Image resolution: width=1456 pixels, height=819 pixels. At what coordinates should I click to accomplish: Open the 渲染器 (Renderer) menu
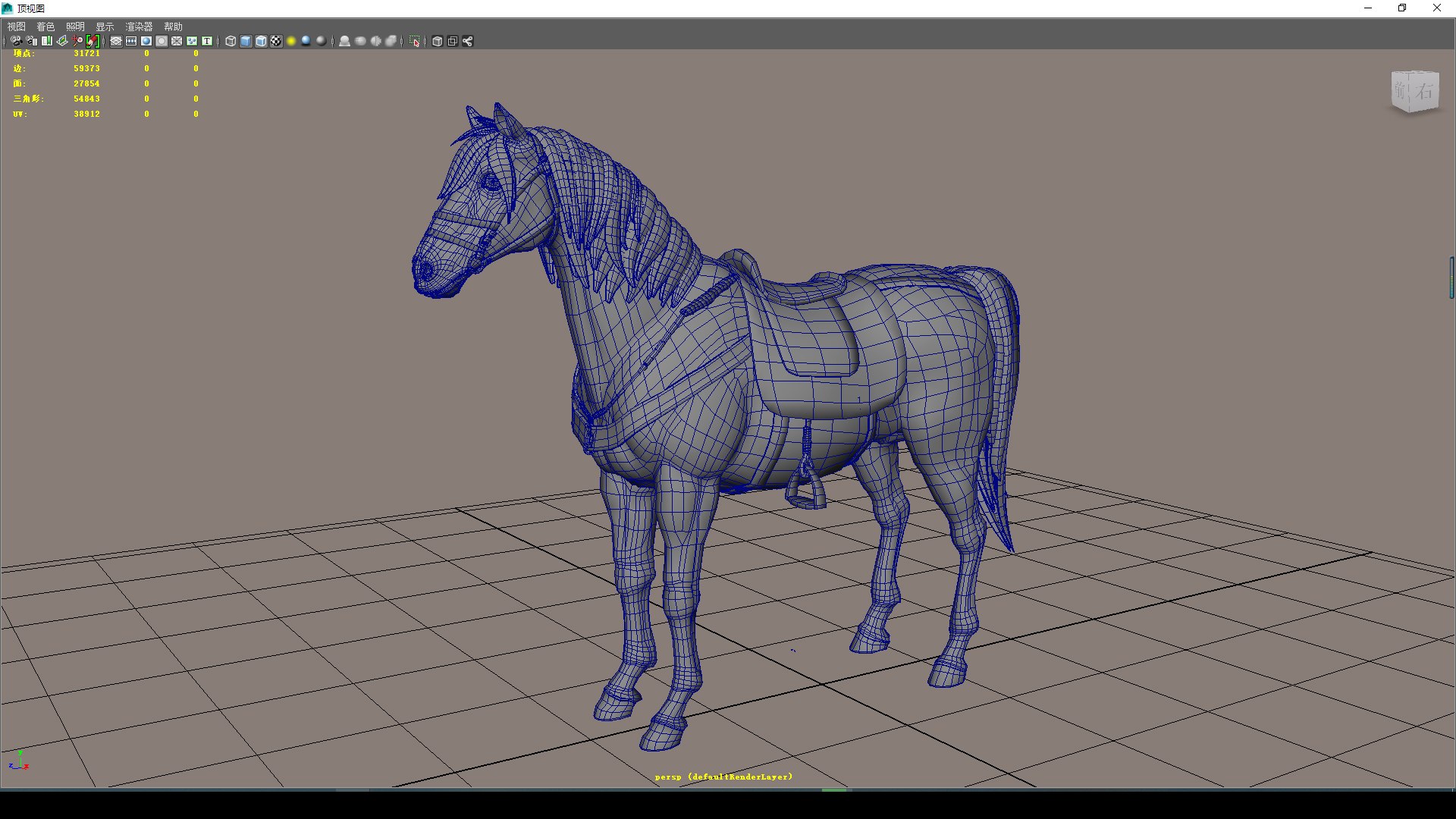(139, 27)
